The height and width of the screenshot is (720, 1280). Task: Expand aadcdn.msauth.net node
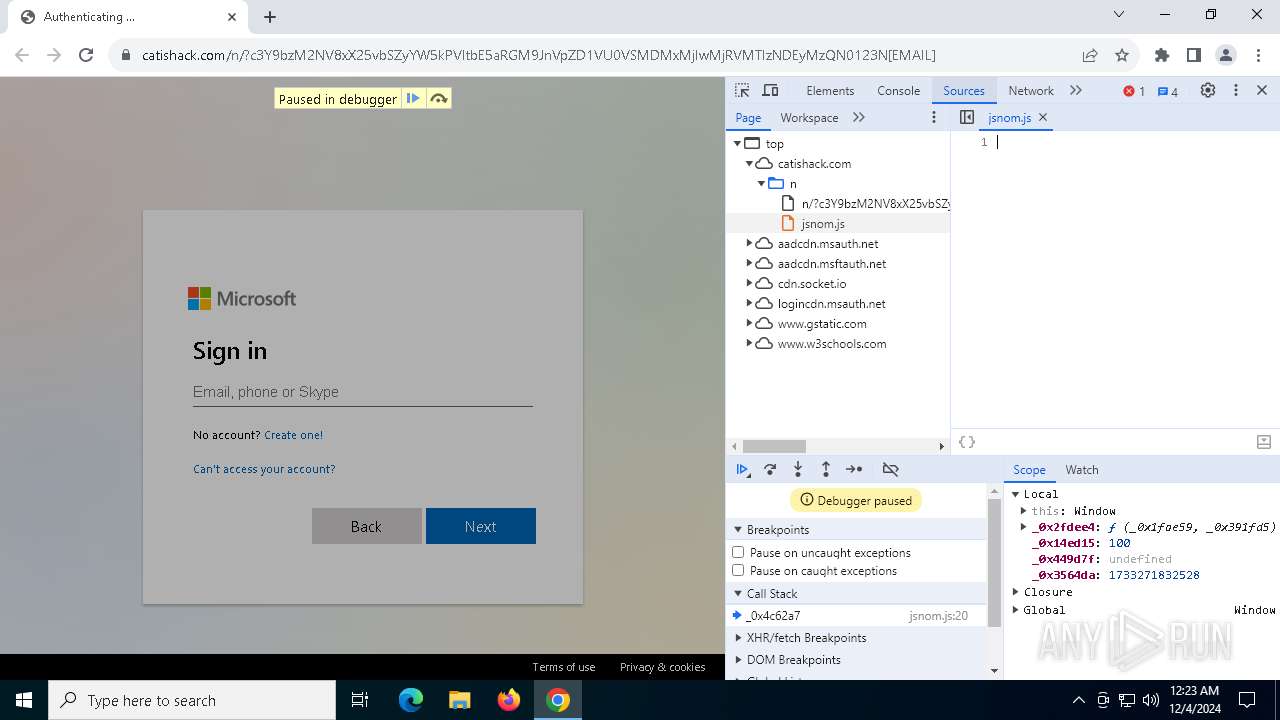[749, 243]
